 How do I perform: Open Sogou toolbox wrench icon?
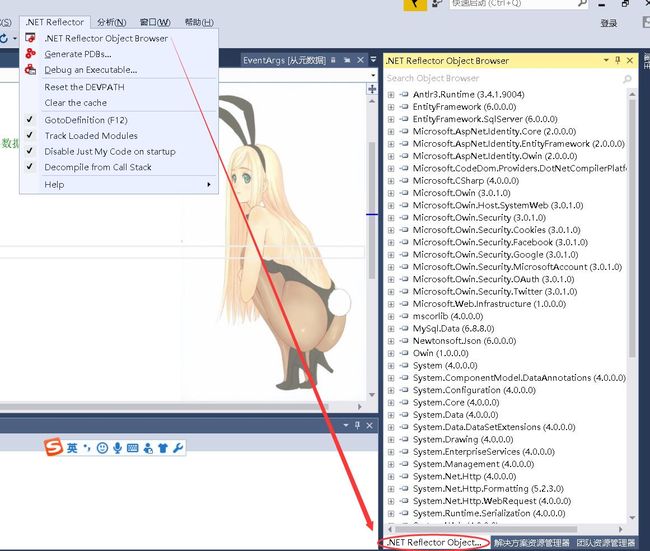pyautogui.click(x=178, y=448)
